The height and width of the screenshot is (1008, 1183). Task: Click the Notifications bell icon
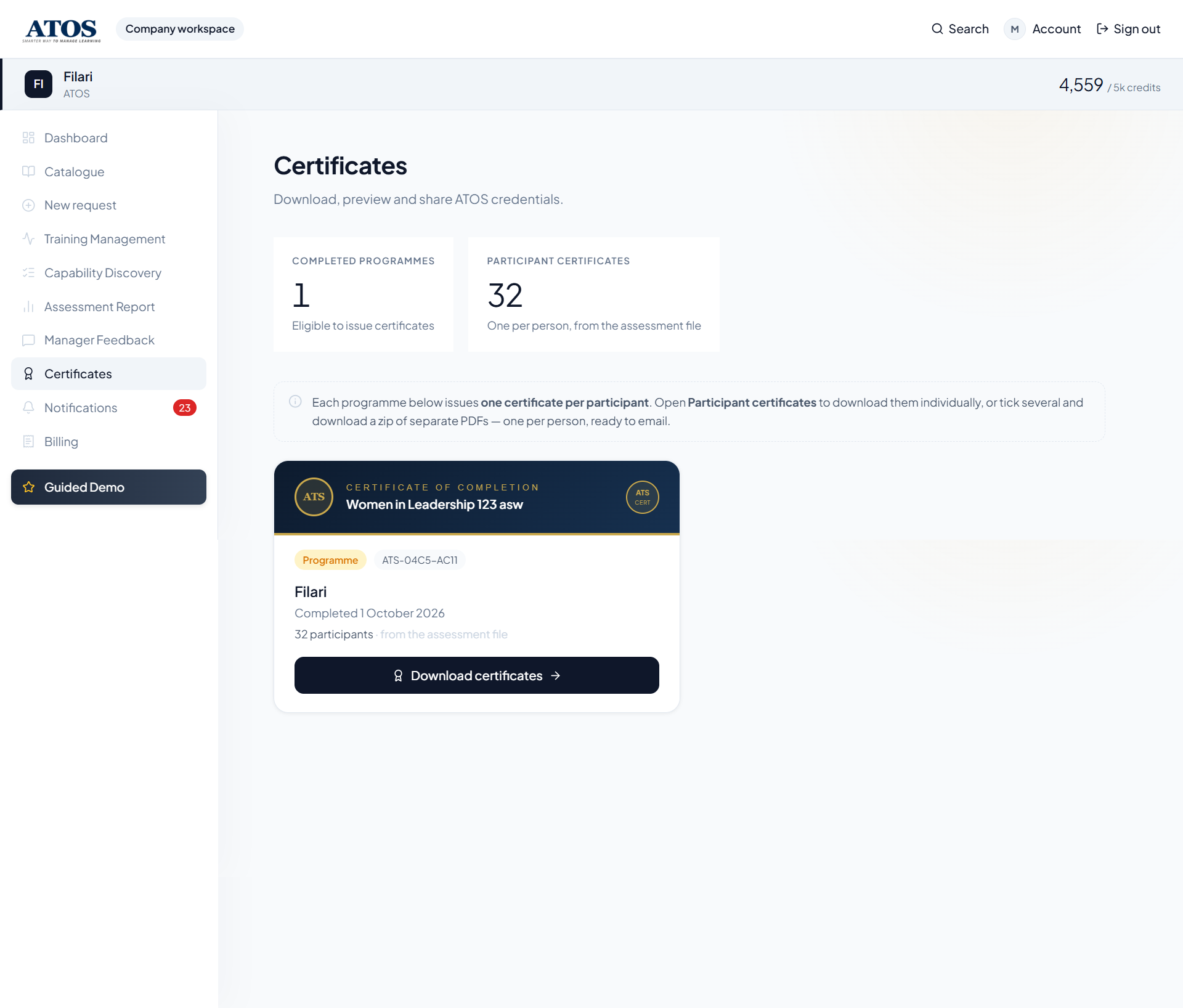(28, 408)
